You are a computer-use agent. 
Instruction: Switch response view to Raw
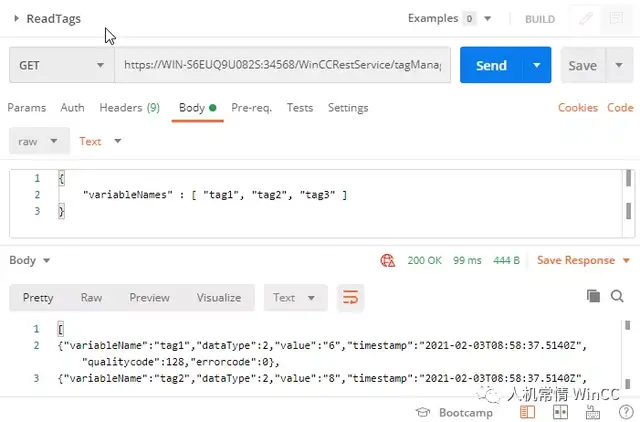click(x=91, y=297)
